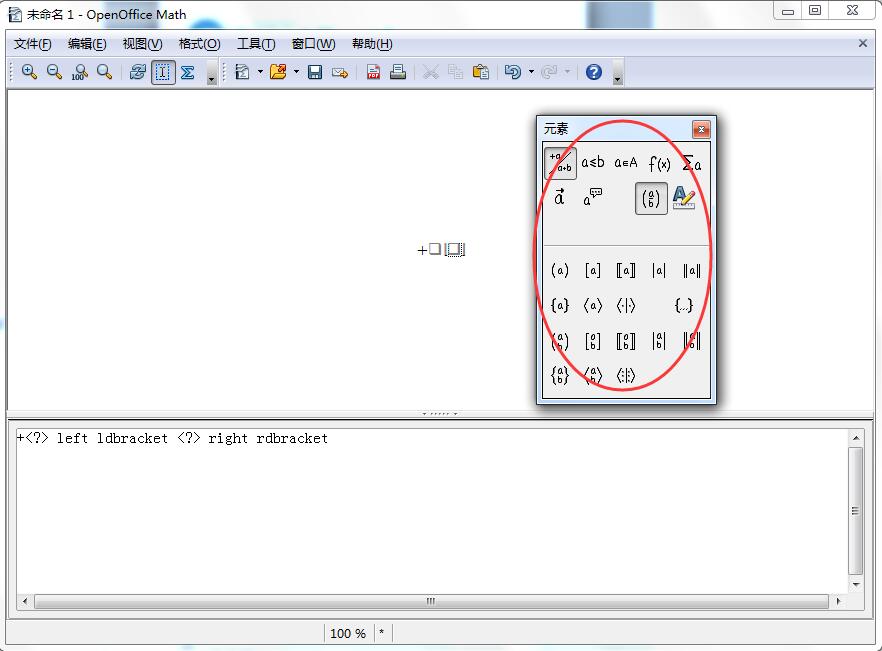
Task: Select the Attributes vector icon
Action: pyautogui.click(x=558, y=198)
